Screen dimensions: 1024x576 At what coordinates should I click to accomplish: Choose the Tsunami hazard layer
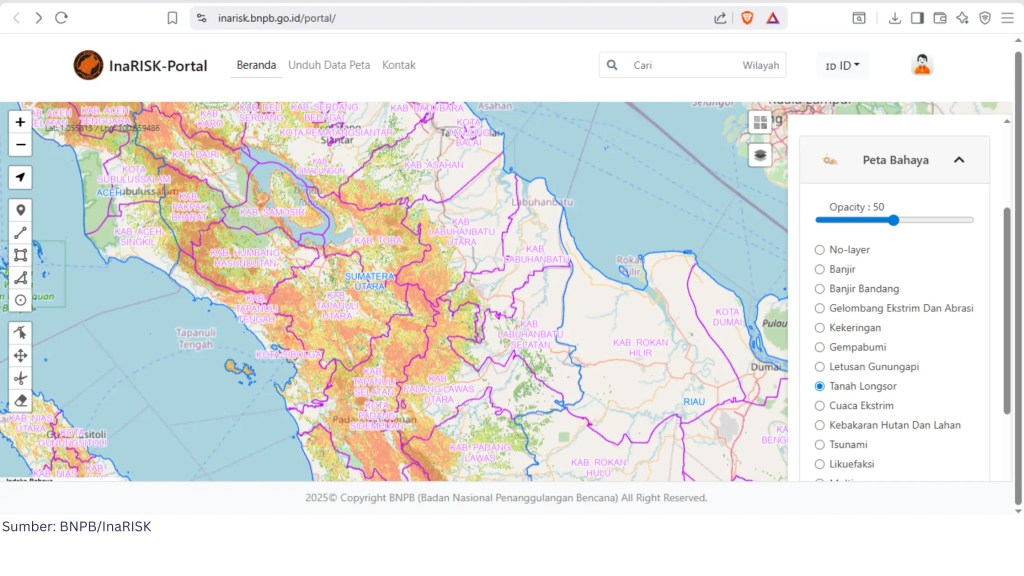point(820,444)
